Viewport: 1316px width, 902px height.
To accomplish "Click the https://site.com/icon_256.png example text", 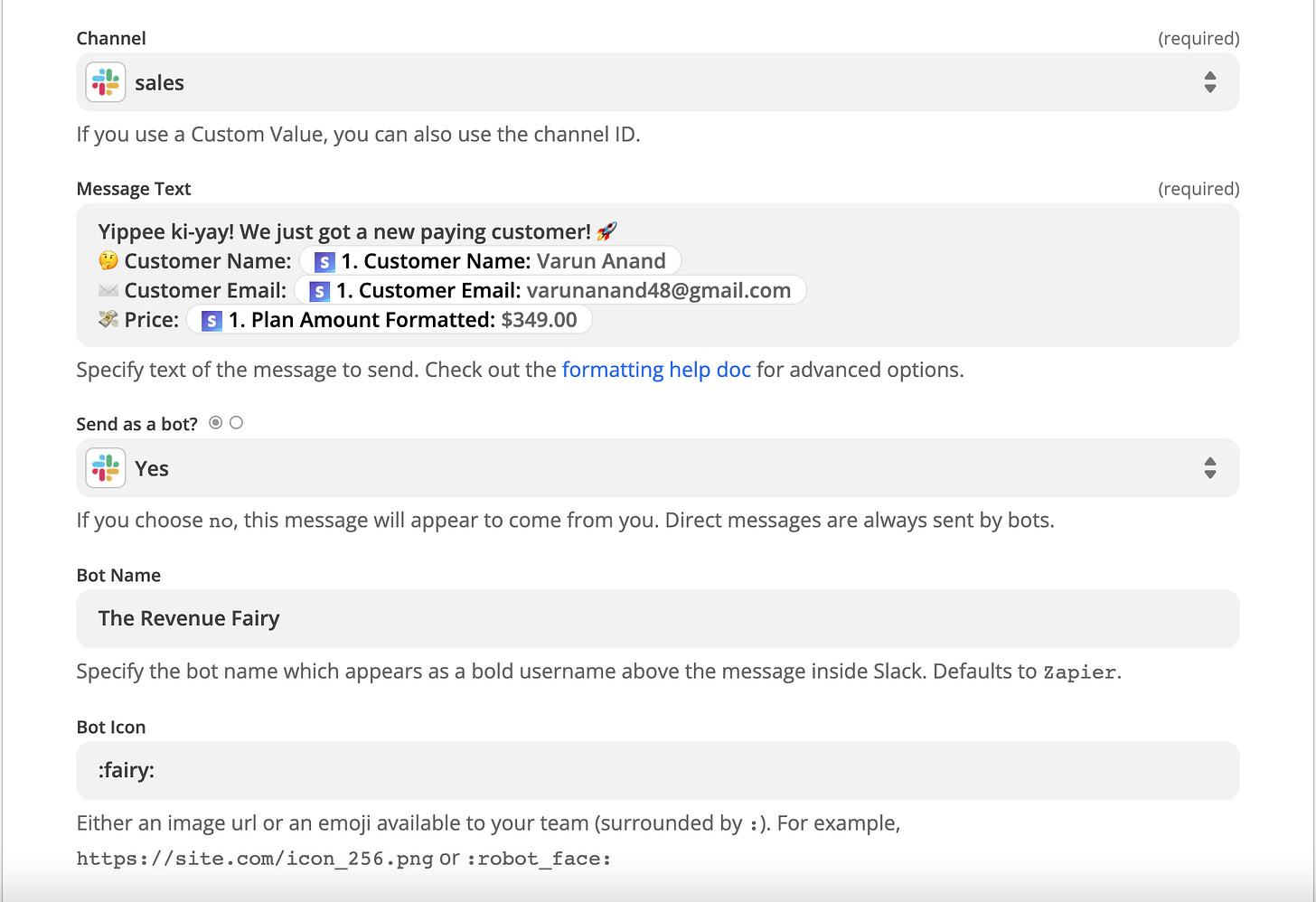I will click(255, 859).
